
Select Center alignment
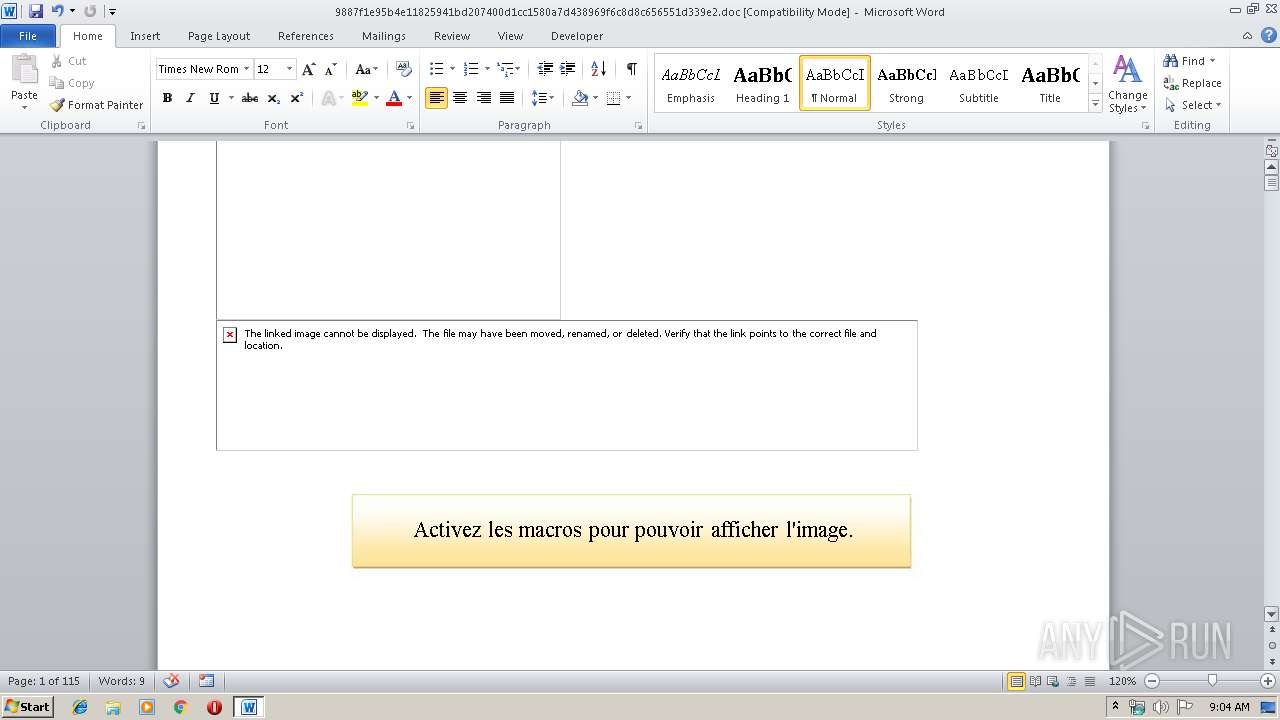point(460,98)
